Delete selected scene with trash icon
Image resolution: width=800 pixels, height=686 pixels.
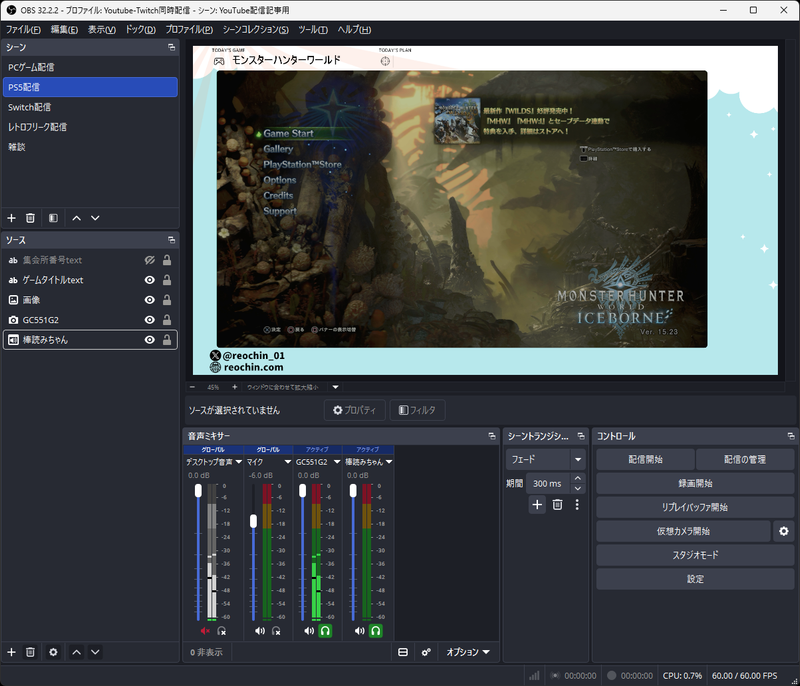click(30, 218)
